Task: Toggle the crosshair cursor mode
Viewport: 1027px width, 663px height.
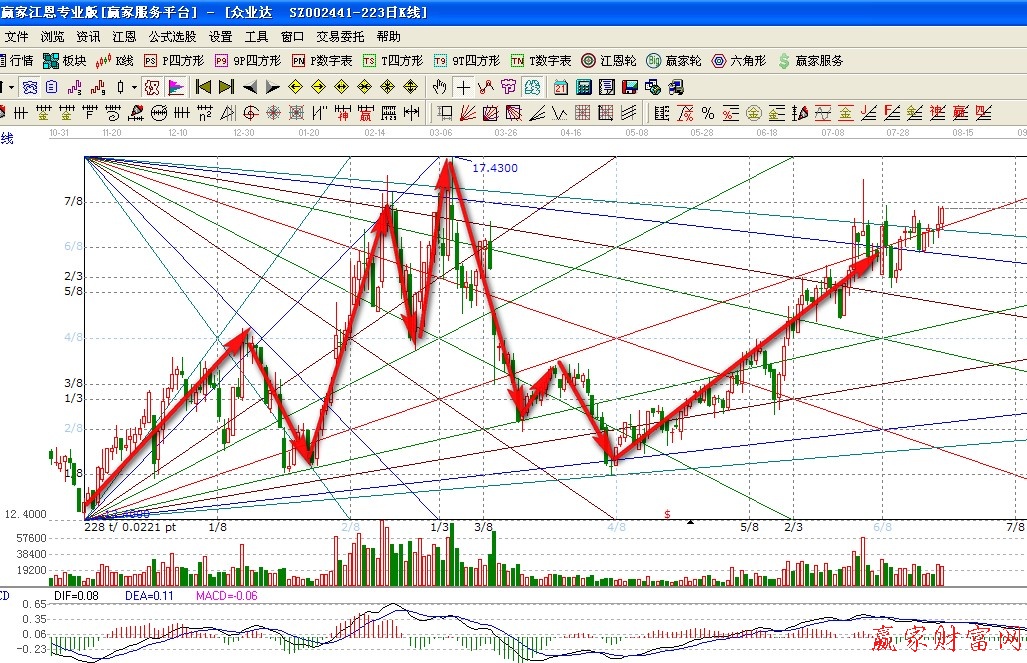Action: click(463, 87)
